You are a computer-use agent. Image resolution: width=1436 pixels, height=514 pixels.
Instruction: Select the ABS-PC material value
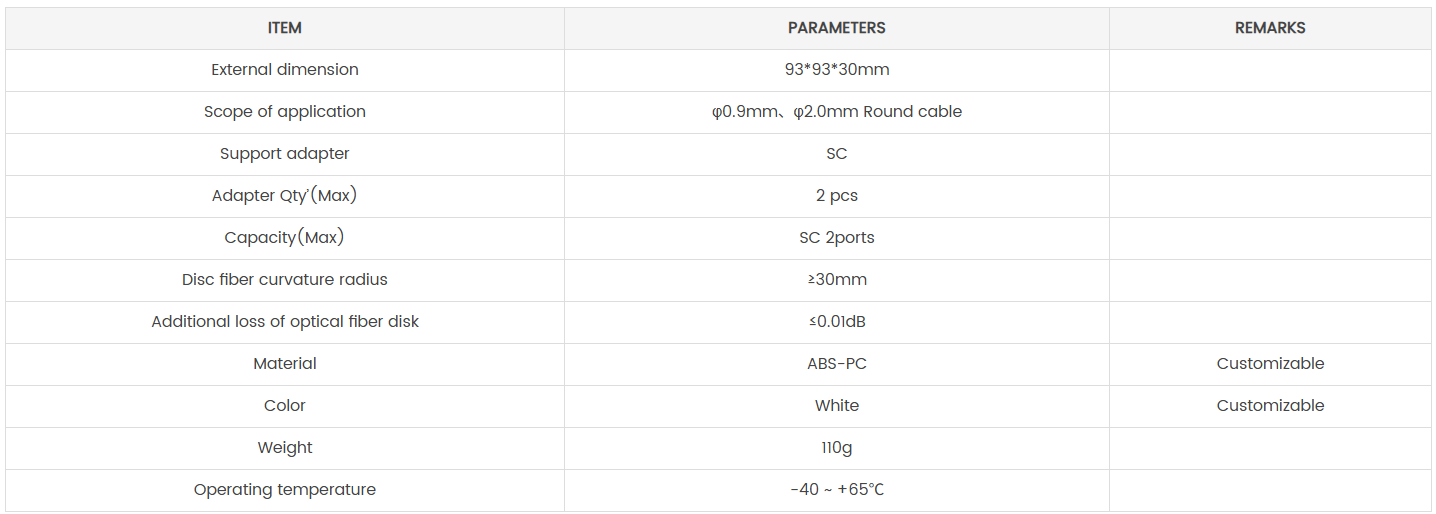click(x=836, y=364)
